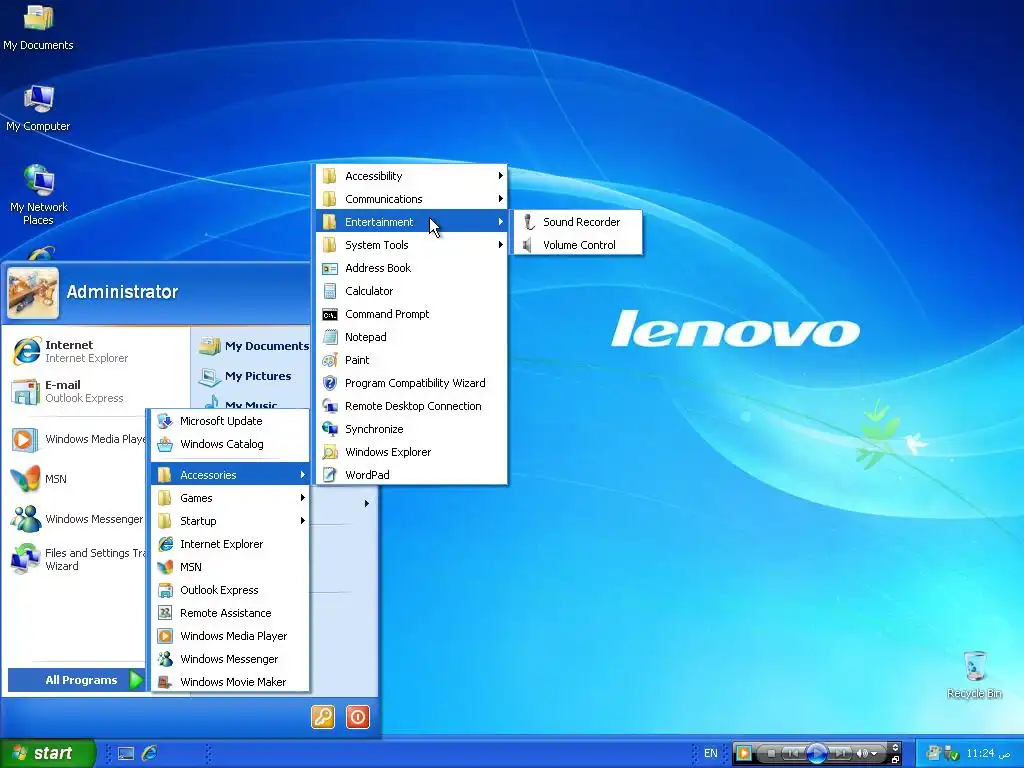Open Files and Settings Transfer Wizard
The image size is (1024, 768).
(x=77, y=559)
